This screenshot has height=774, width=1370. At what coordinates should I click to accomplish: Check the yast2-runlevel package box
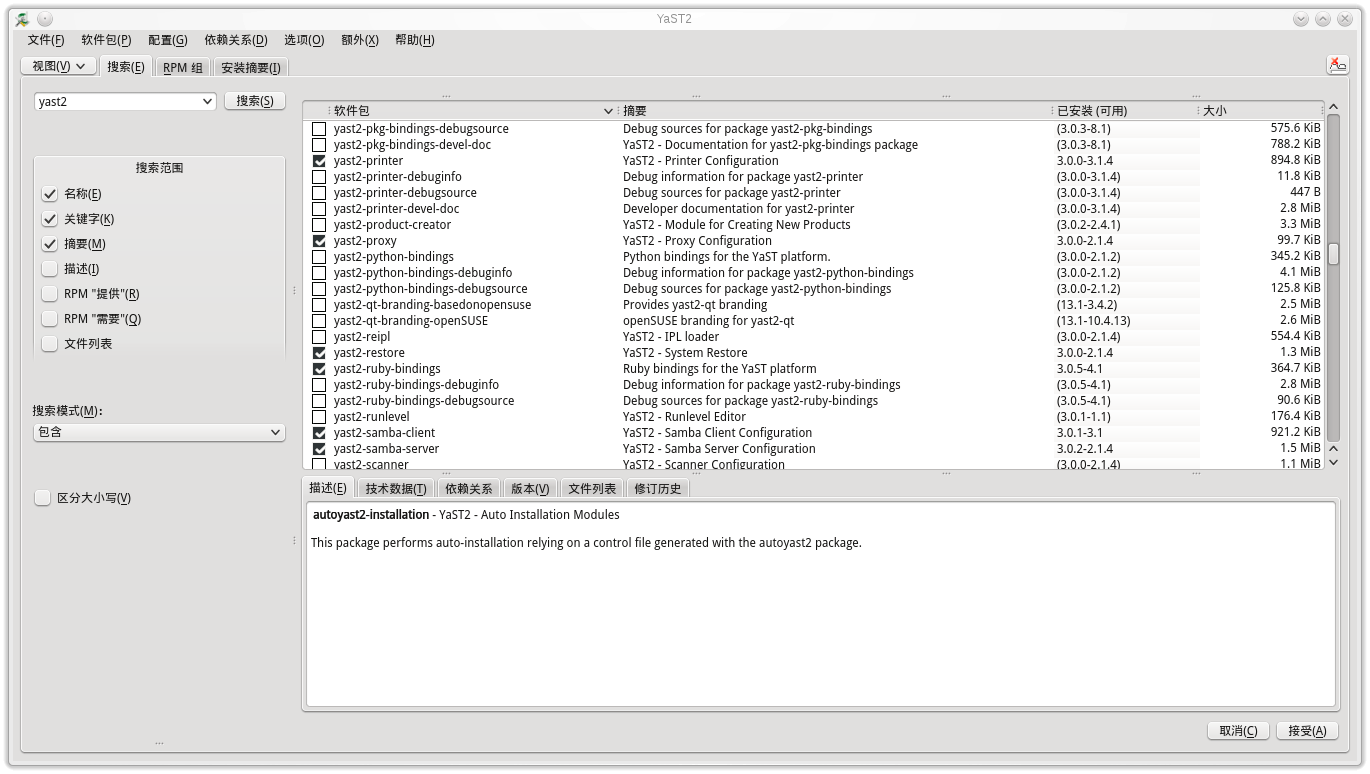point(319,417)
